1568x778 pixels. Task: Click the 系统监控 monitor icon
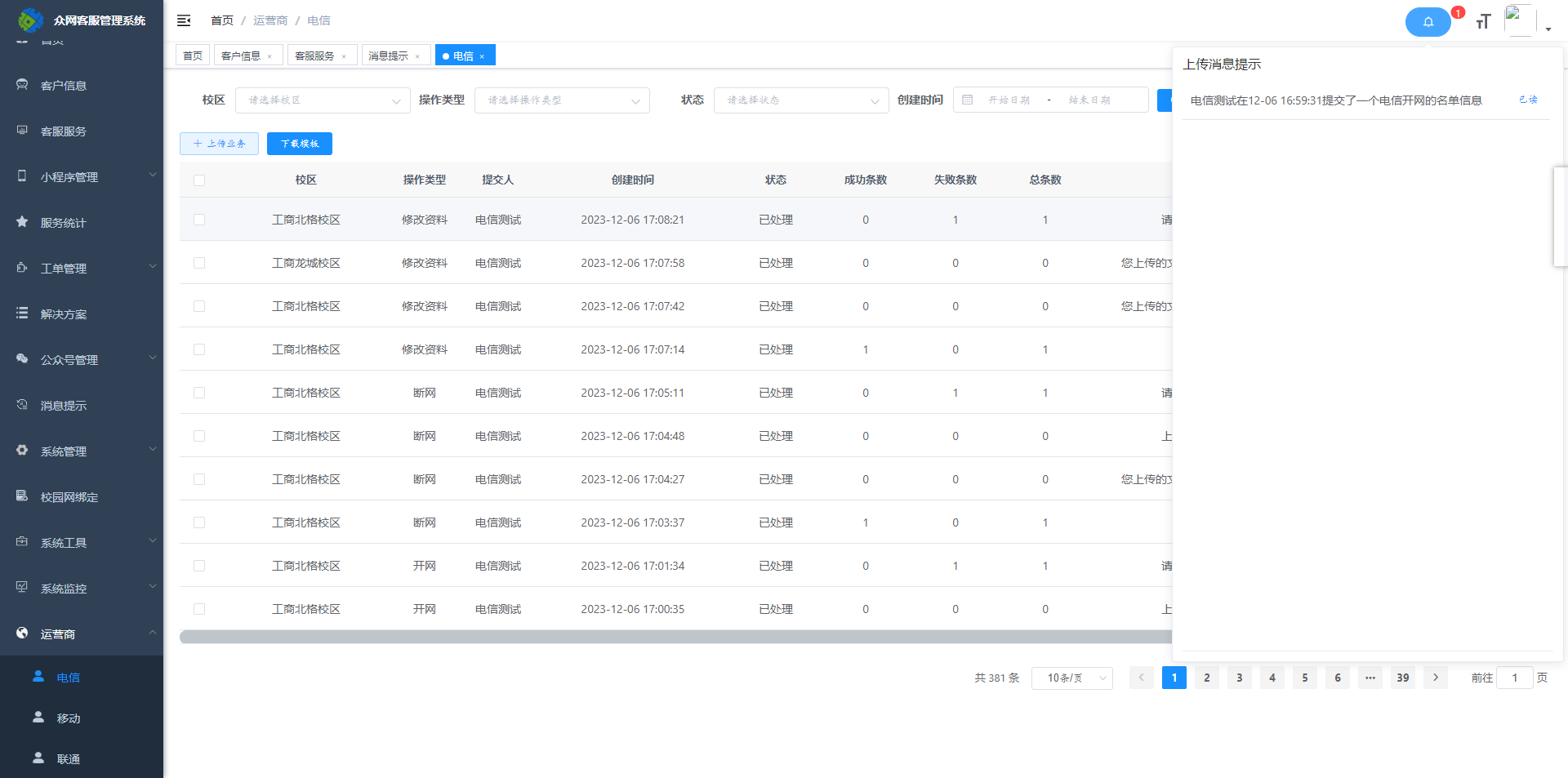coord(22,588)
